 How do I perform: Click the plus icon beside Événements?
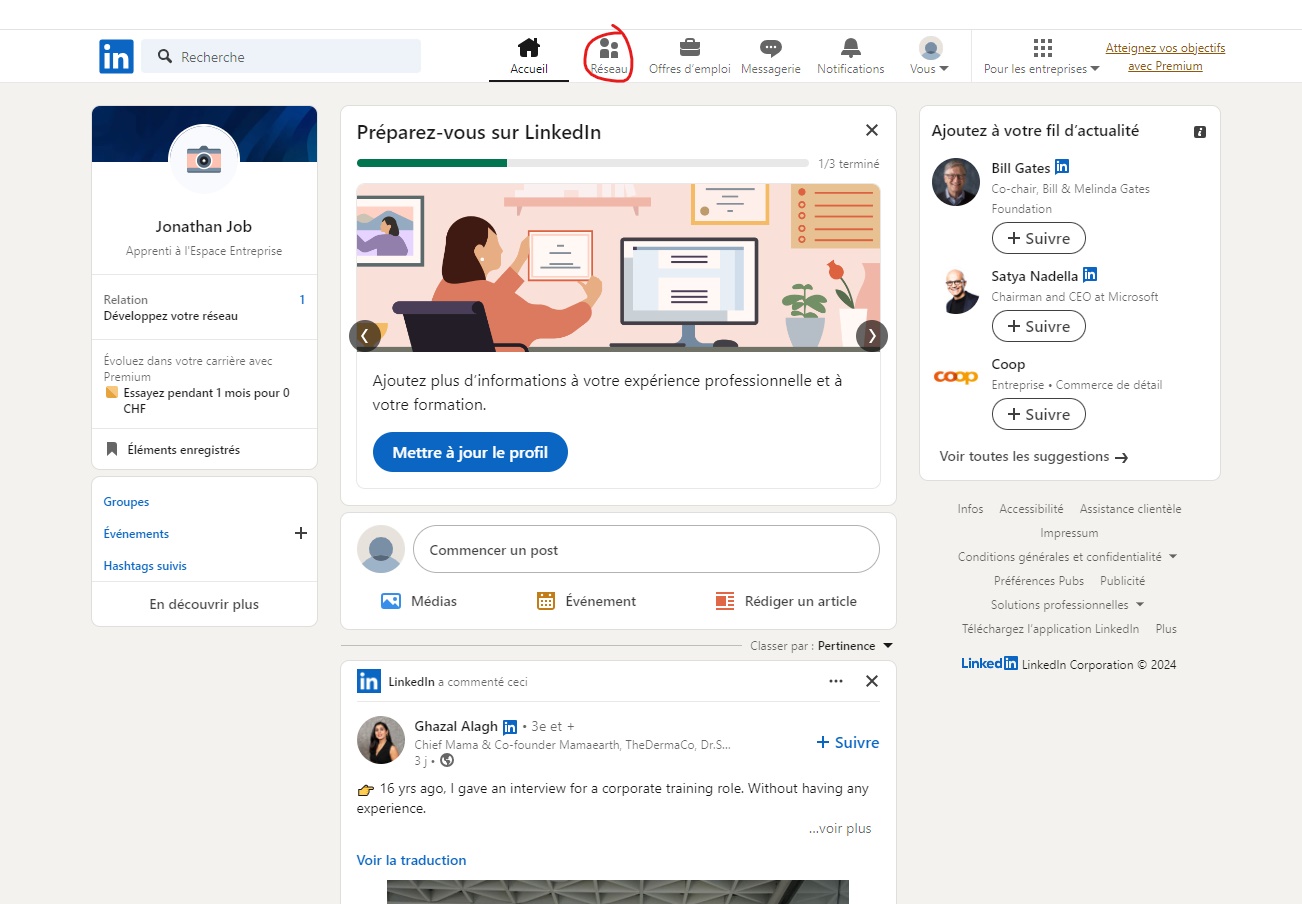[301, 534]
